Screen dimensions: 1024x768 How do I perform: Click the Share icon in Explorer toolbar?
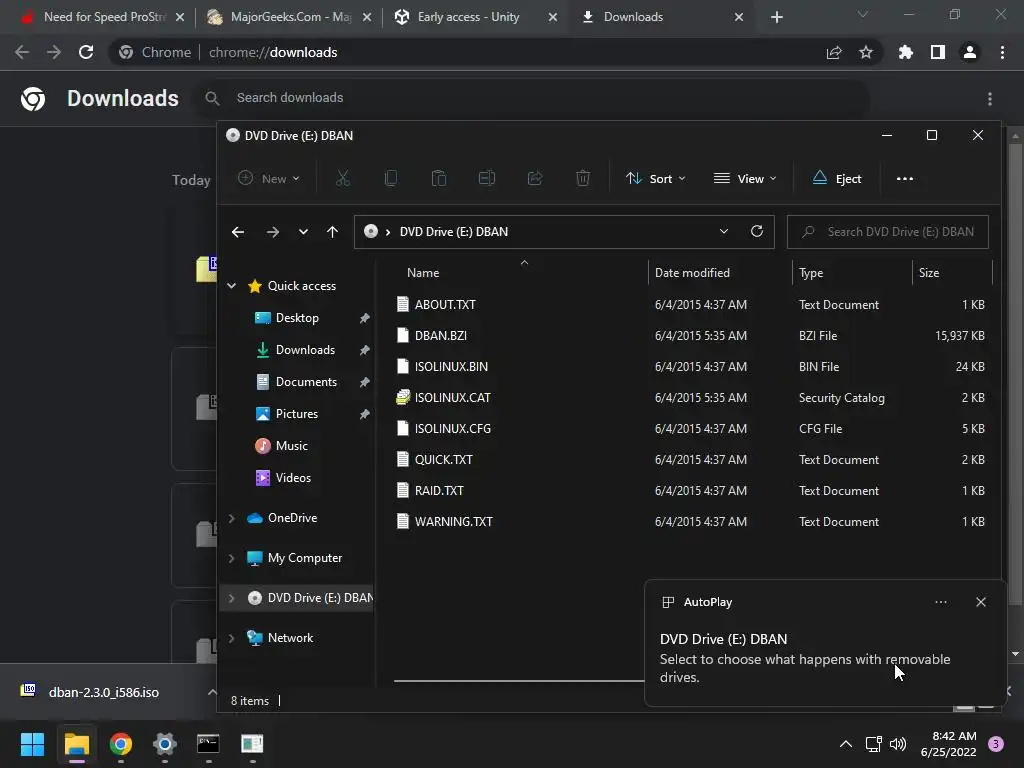coord(535,178)
